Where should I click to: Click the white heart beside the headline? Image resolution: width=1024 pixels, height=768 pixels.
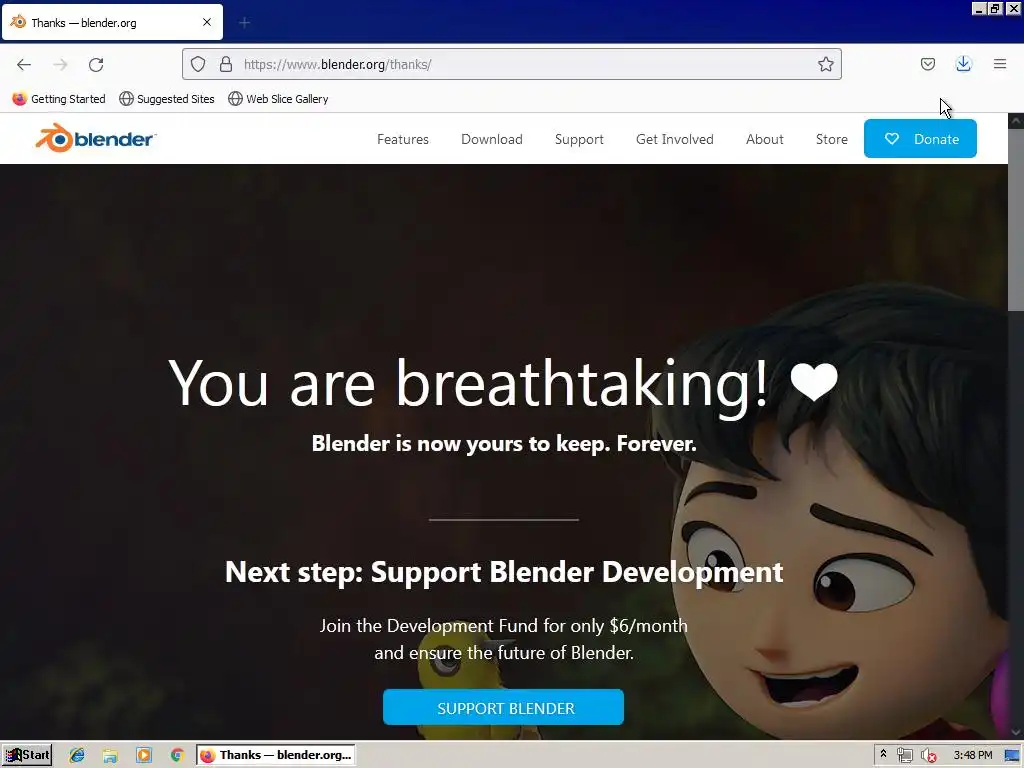click(x=814, y=381)
